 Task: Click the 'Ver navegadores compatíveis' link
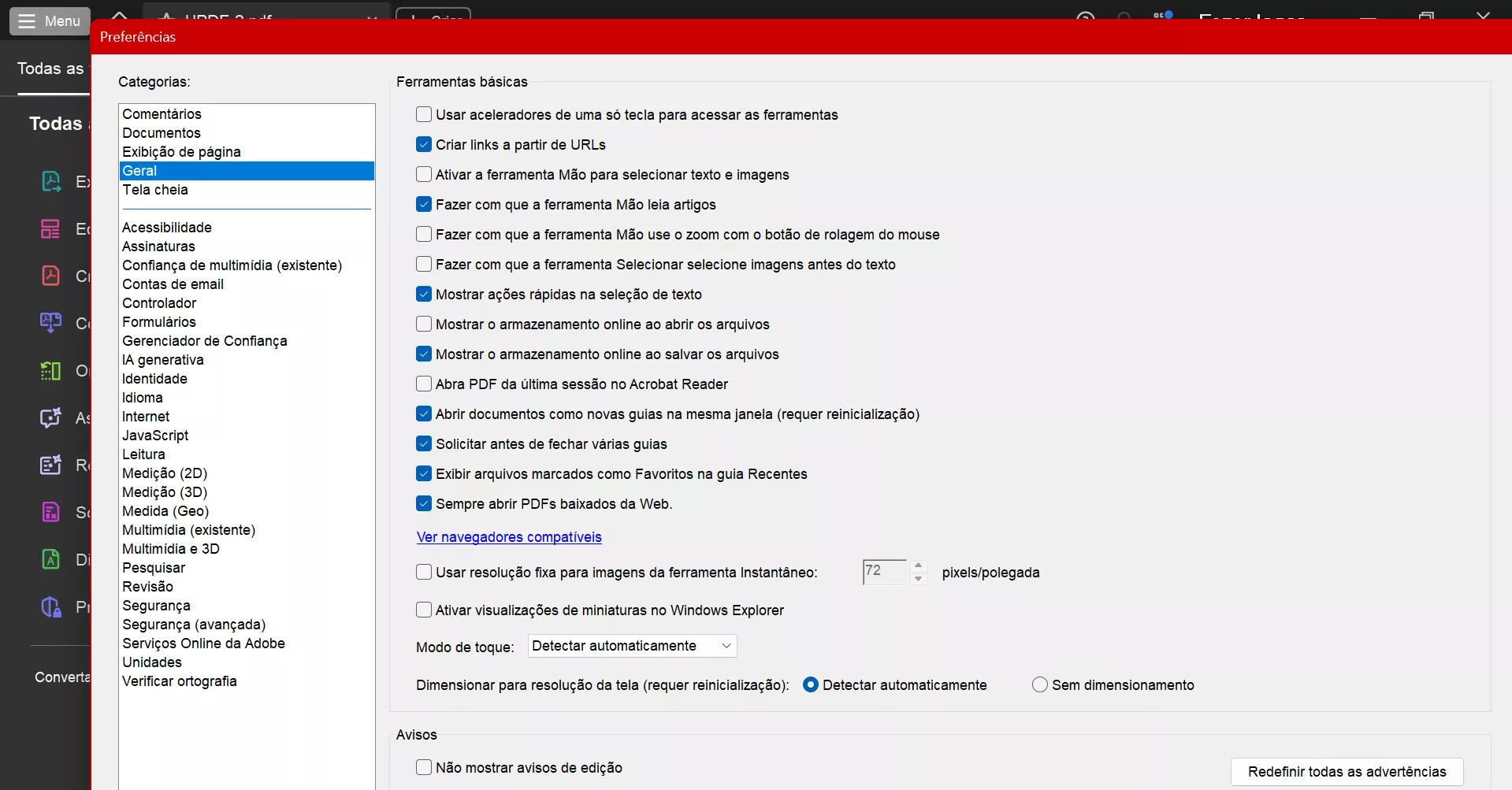[x=509, y=537]
